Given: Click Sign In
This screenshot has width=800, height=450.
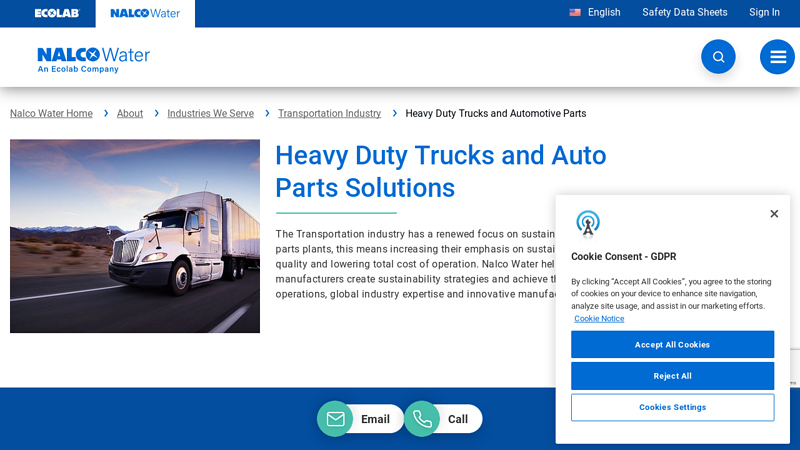Looking at the screenshot, I should pyautogui.click(x=764, y=12).
